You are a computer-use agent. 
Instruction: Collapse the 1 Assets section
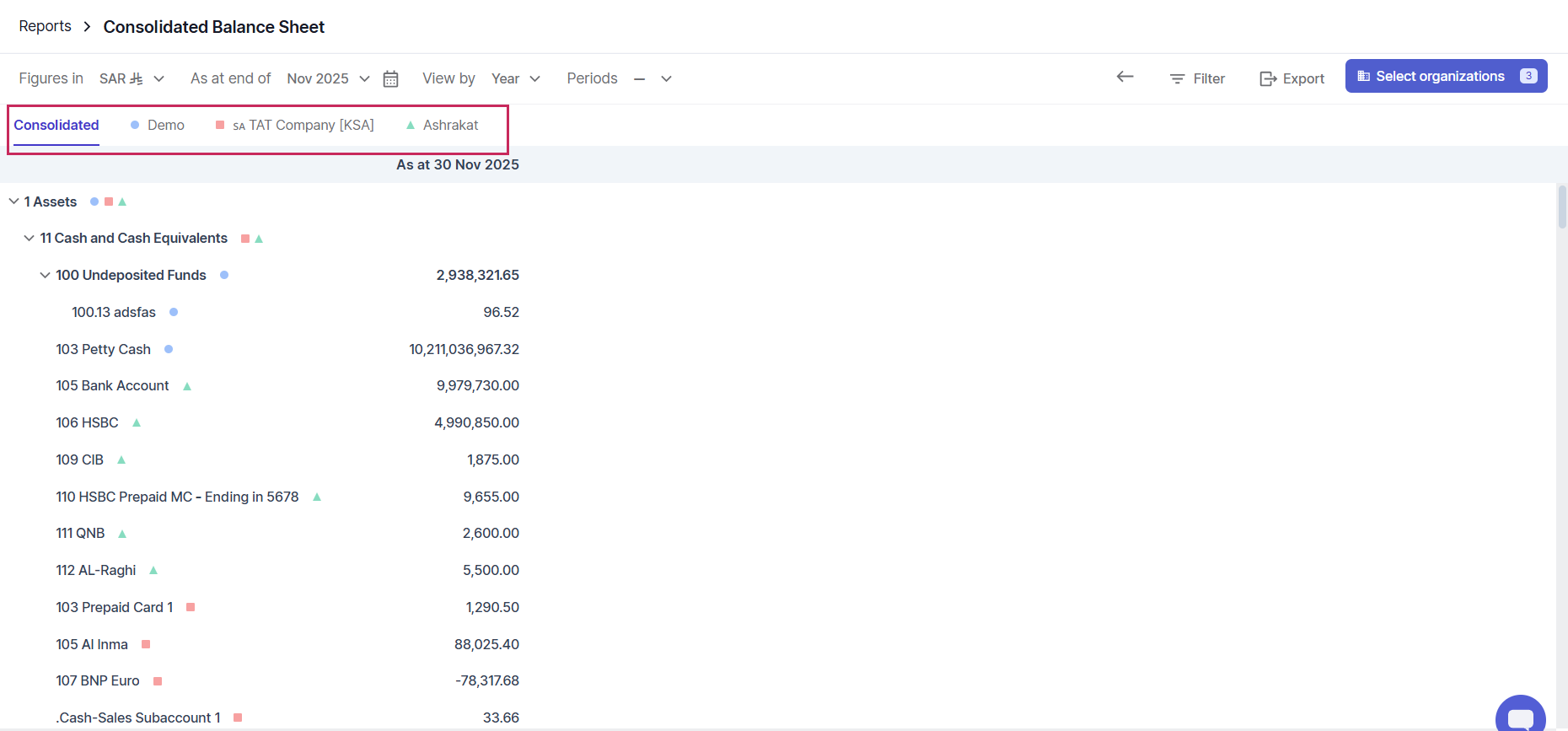(14, 202)
